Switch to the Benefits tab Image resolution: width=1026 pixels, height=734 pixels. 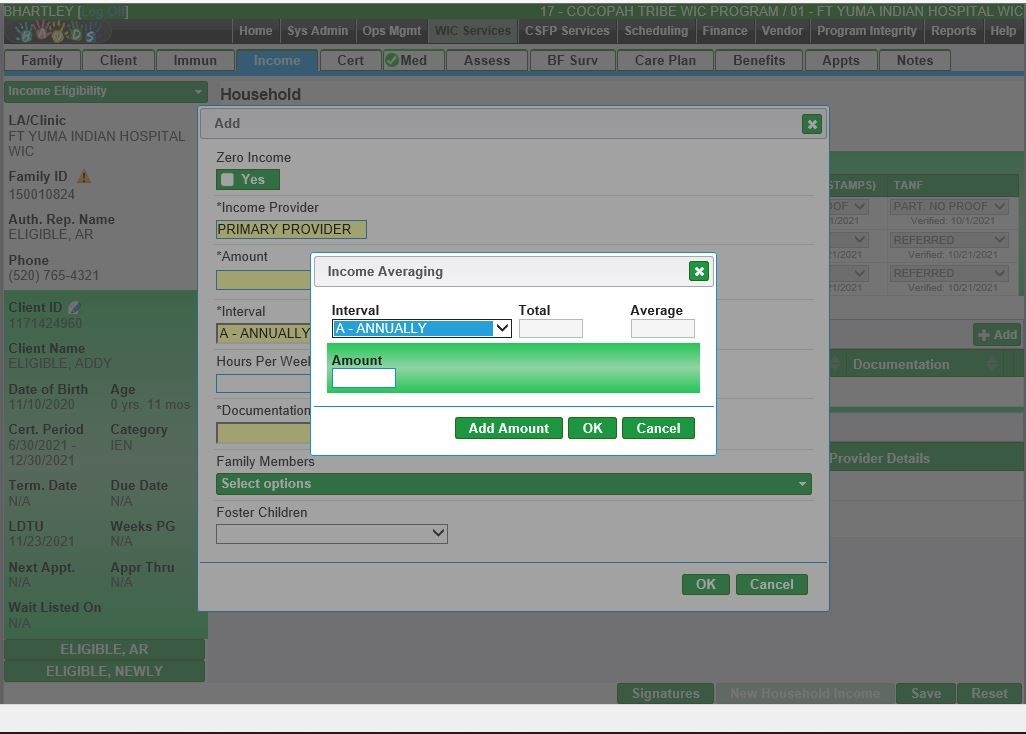pos(759,60)
